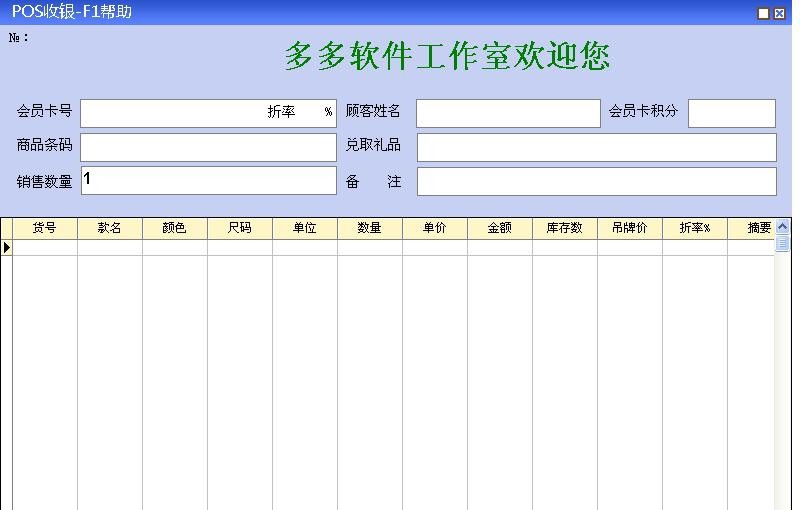
Task: Select the first row's arrow indicator
Action: click(7, 247)
